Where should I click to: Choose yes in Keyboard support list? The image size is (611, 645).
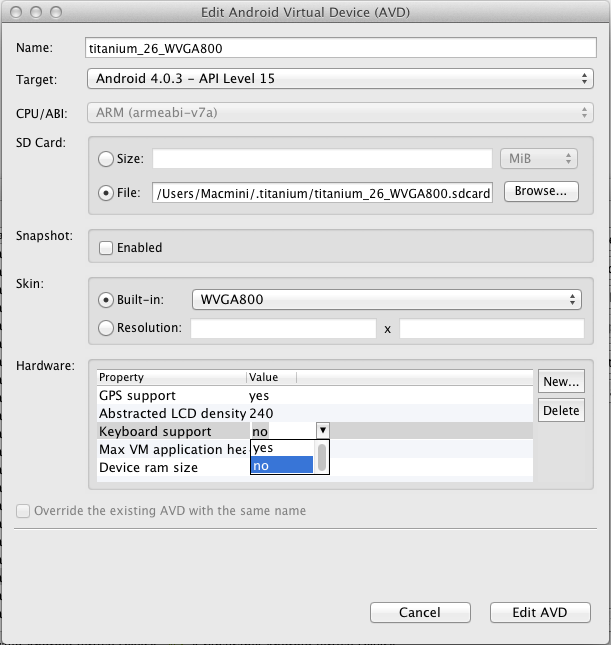click(282, 448)
